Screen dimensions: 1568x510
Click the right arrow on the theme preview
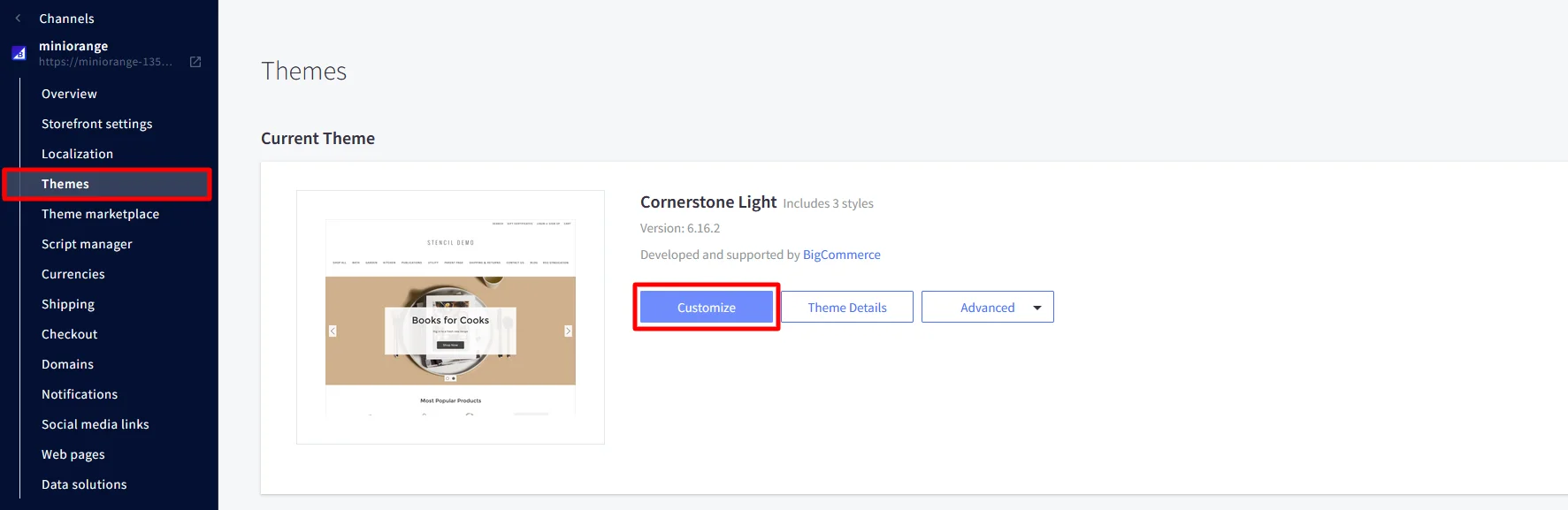pyautogui.click(x=568, y=330)
